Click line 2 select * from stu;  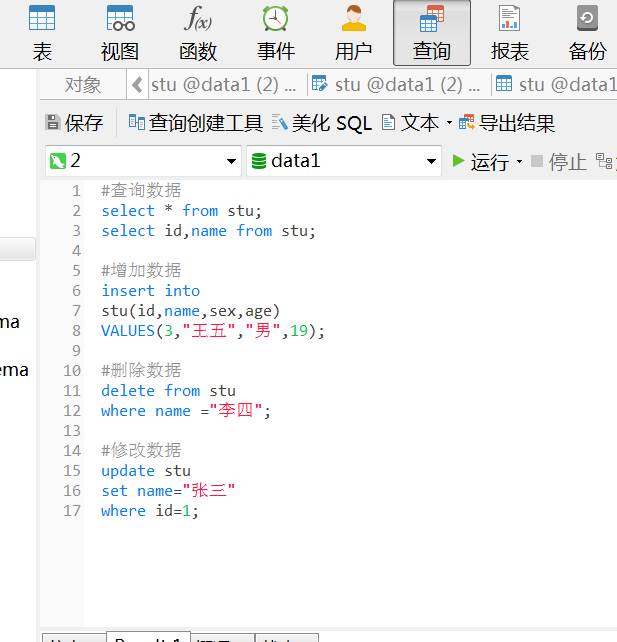pyautogui.click(x=181, y=211)
